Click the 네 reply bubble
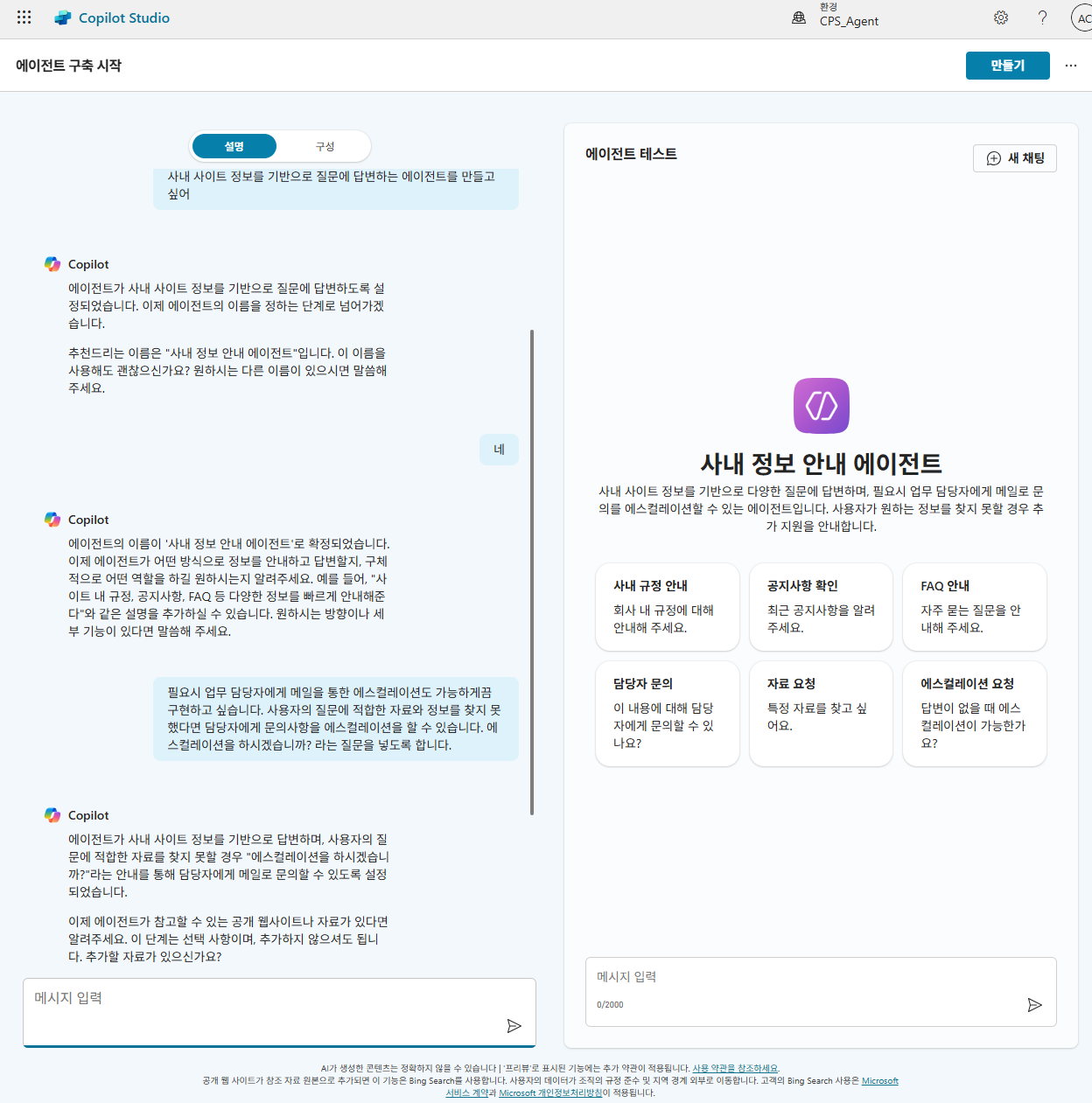Image resolution: width=1092 pixels, height=1103 pixels. (x=499, y=450)
